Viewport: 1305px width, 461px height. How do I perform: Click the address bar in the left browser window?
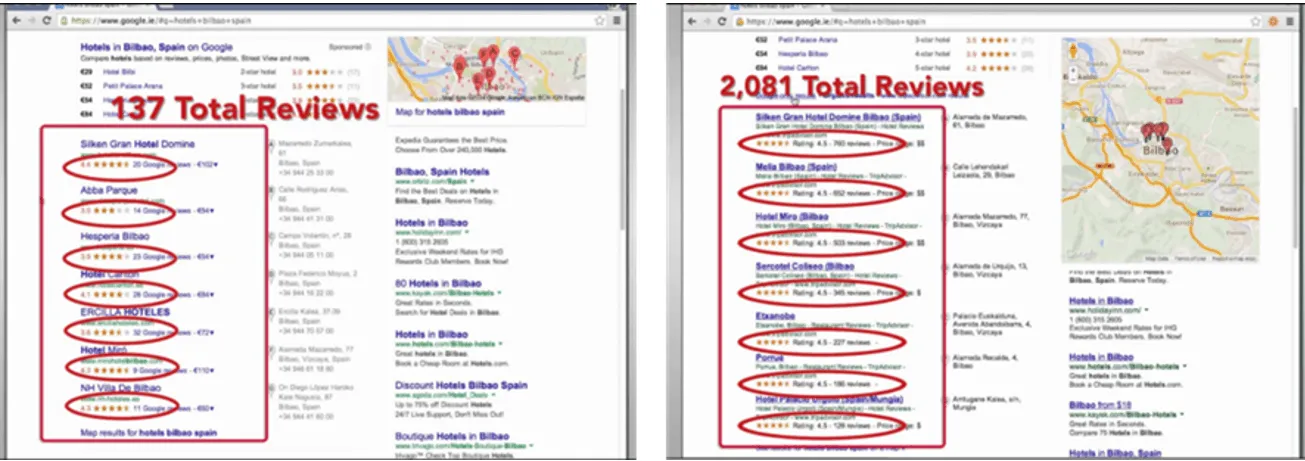pos(330,20)
